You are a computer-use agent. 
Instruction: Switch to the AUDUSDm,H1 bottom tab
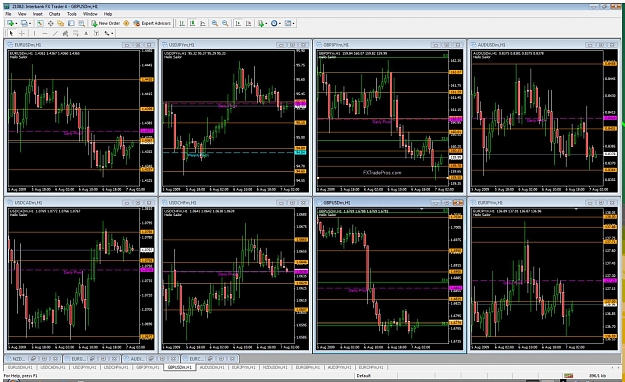212,367
